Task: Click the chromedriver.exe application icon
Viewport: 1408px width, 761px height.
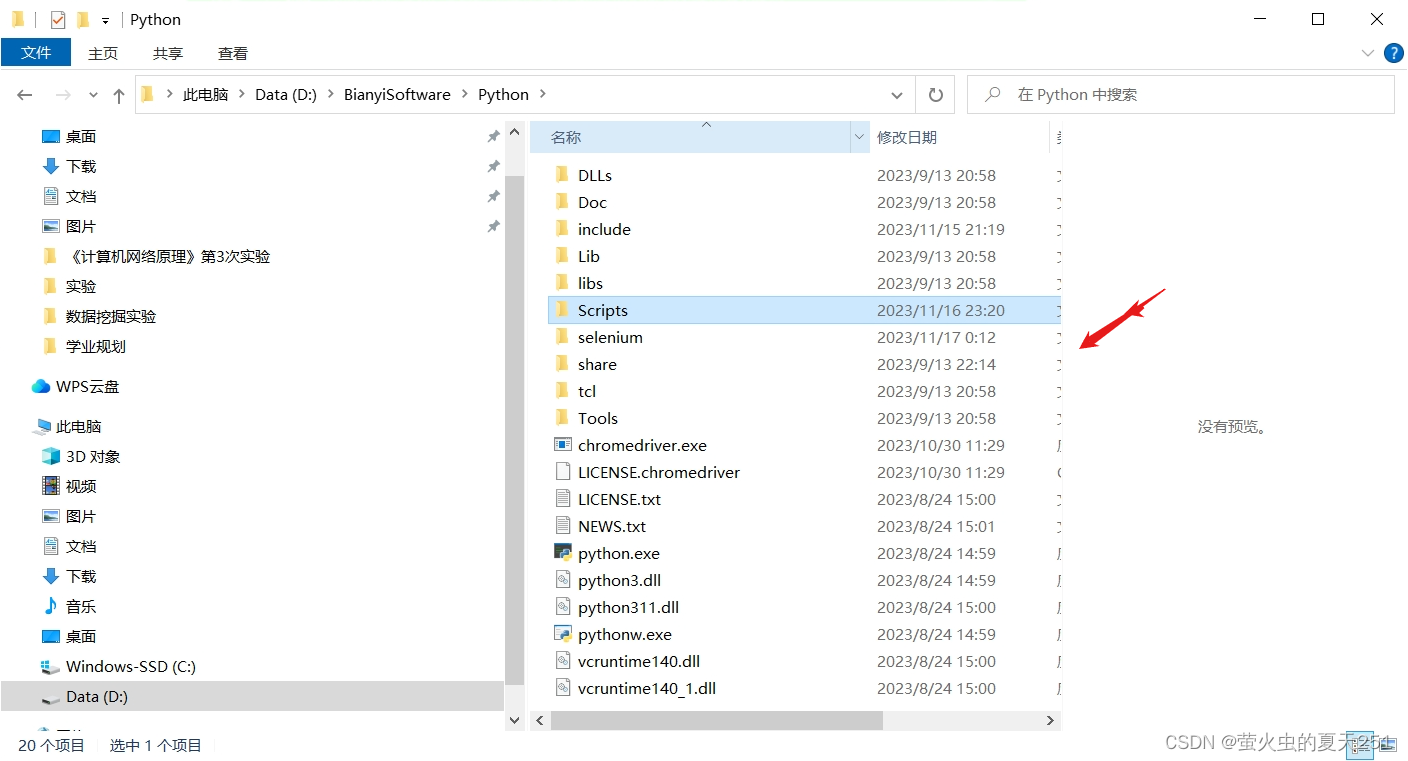Action: [x=563, y=445]
